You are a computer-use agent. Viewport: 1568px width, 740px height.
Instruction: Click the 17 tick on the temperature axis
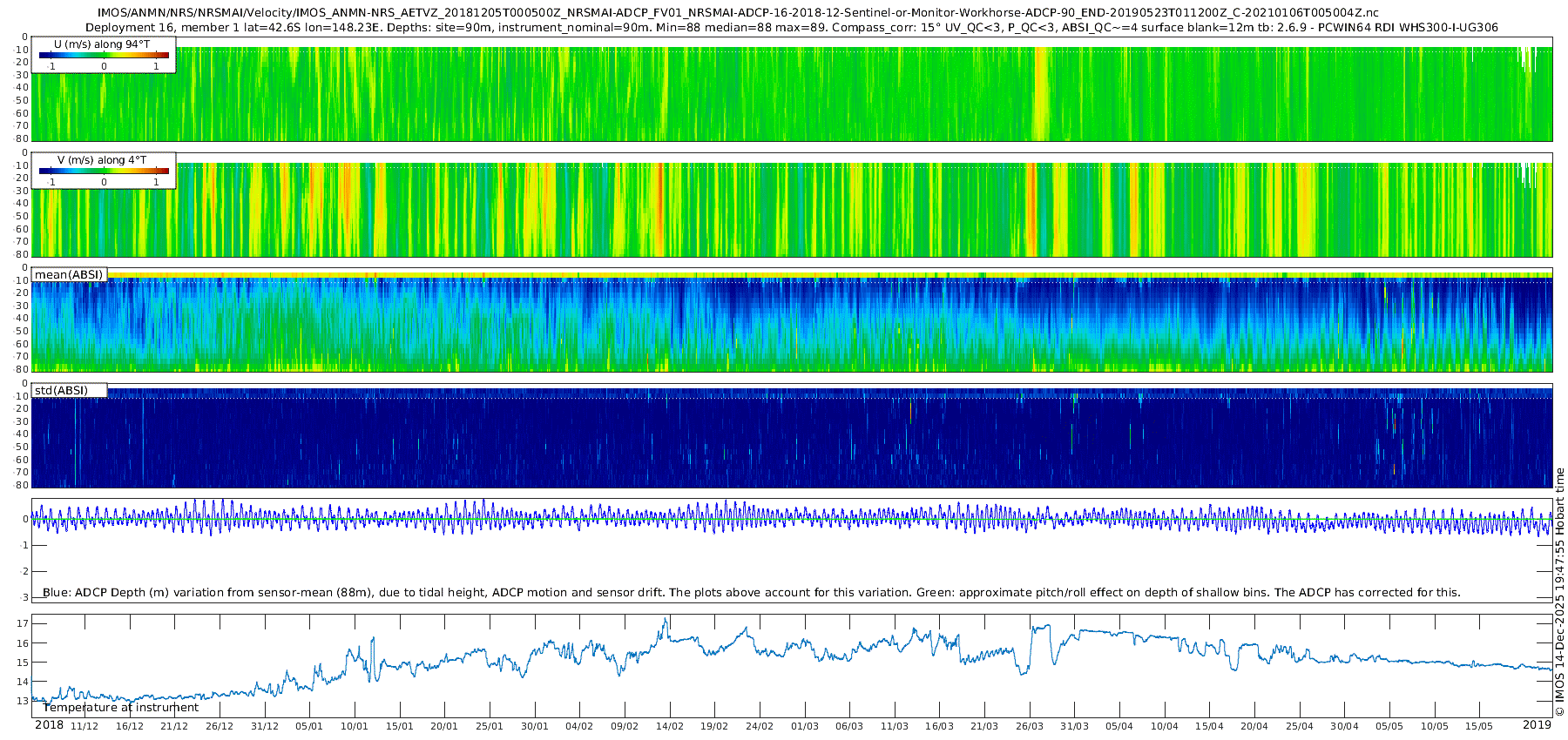[x=23, y=623]
